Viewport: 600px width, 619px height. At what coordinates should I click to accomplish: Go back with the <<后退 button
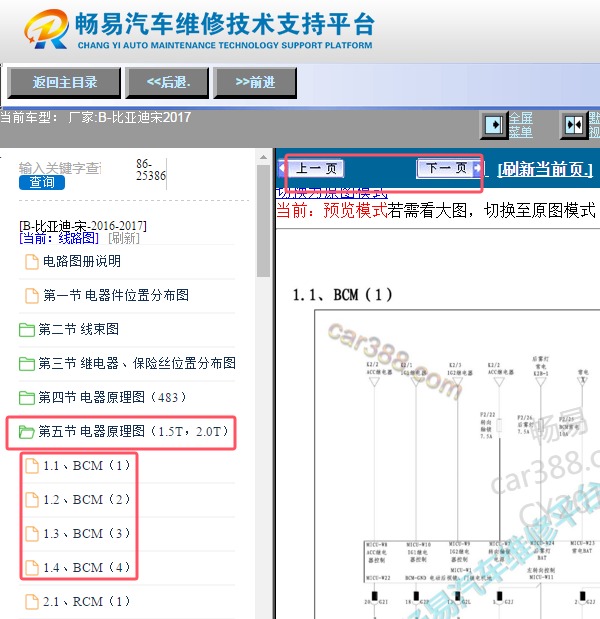(167, 83)
